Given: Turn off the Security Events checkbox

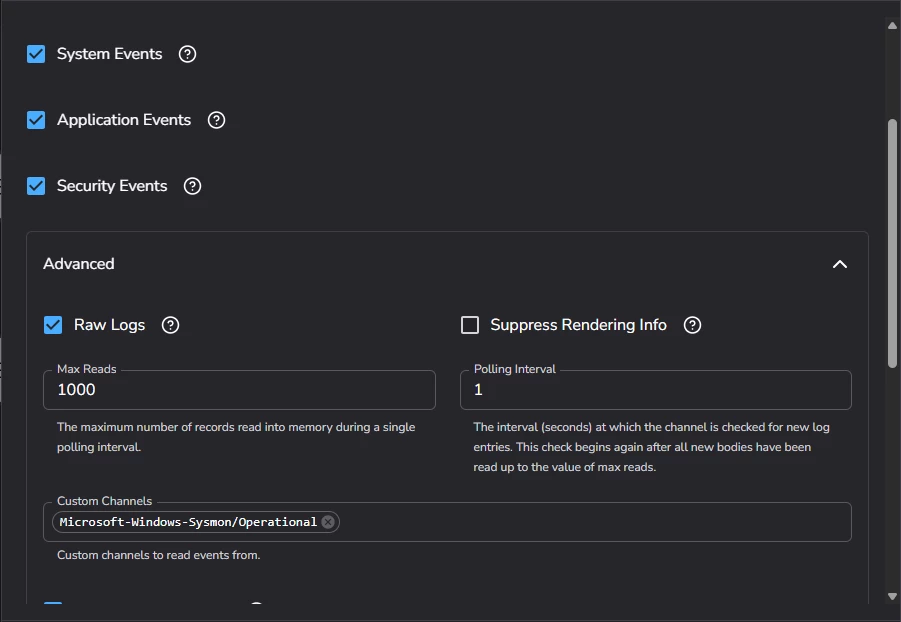Looking at the screenshot, I should tap(36, 186).
